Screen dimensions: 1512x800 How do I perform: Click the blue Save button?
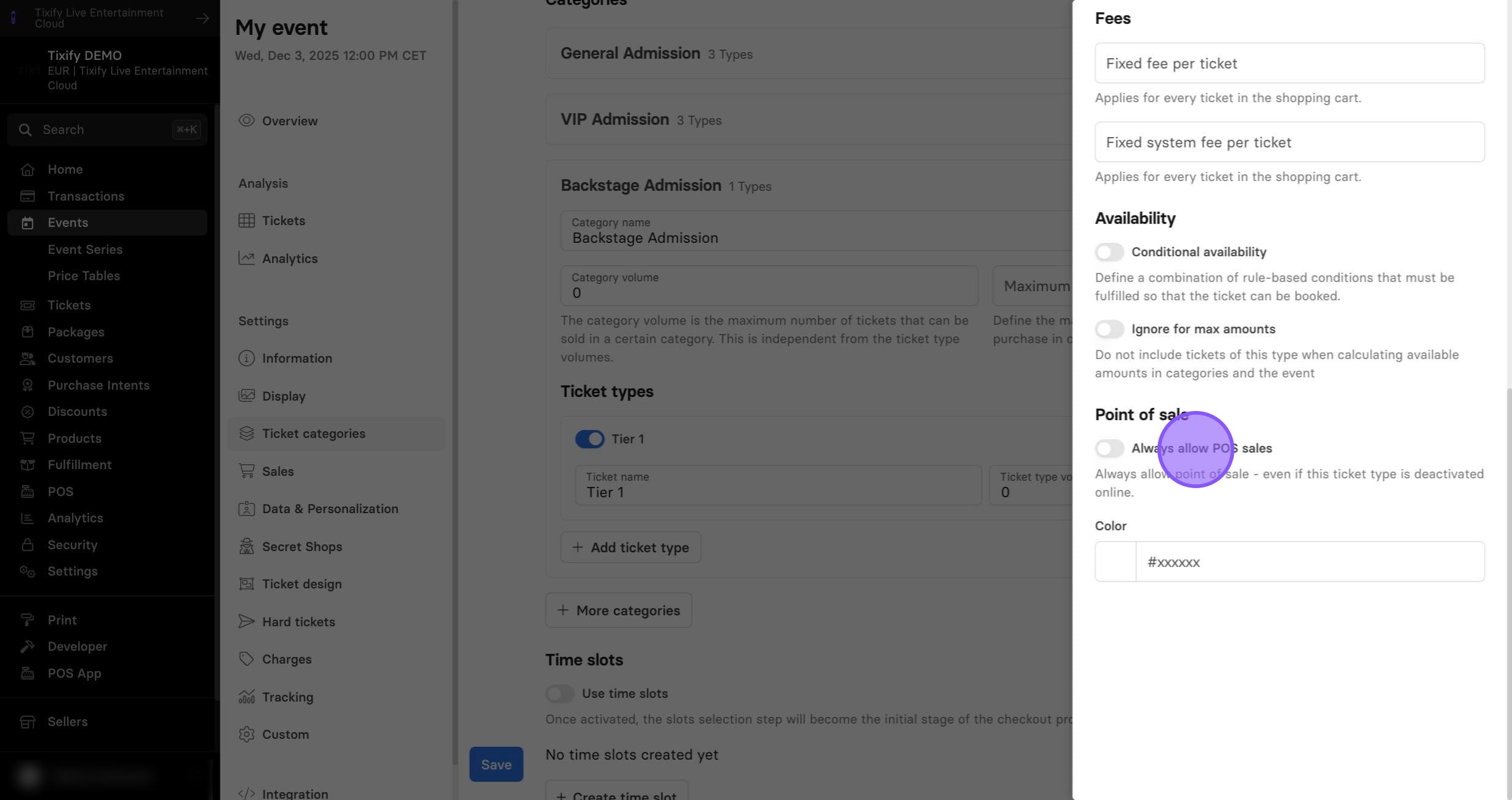(496, 764)
